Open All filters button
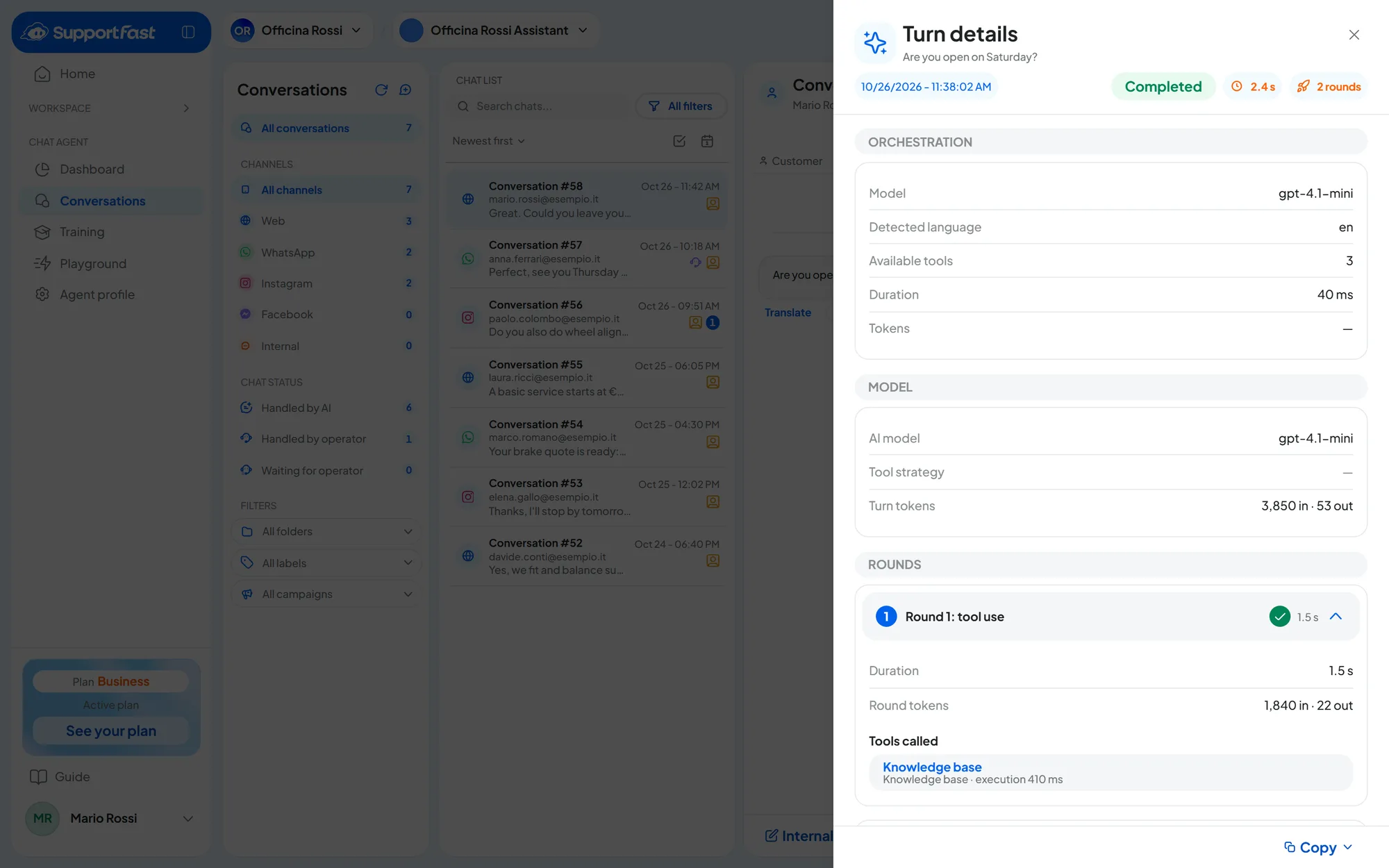The image size is (1389, 868). coord(681,106)
